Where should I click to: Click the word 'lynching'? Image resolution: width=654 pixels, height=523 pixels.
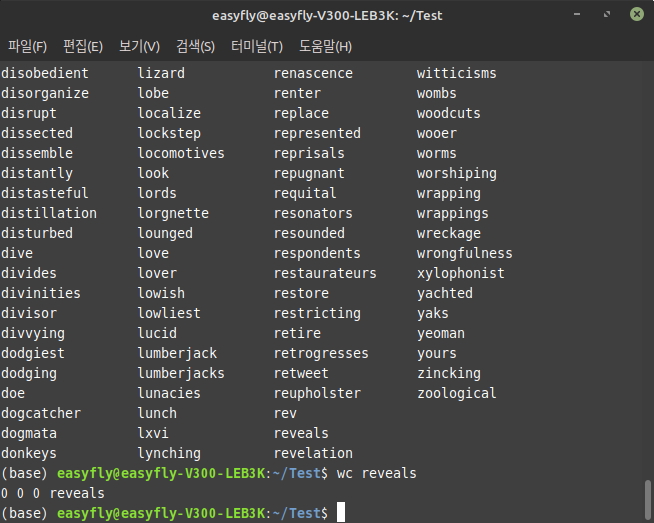(x=169, y=454)
